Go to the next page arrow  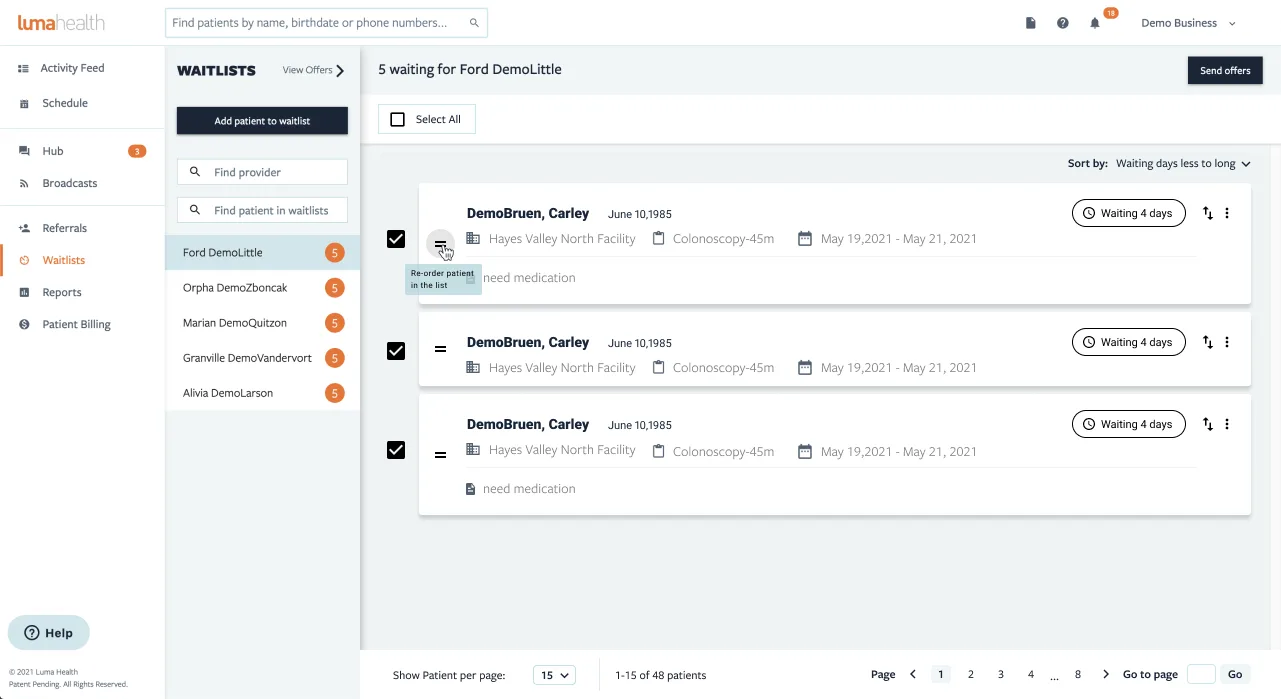[x=1105, y=674]
